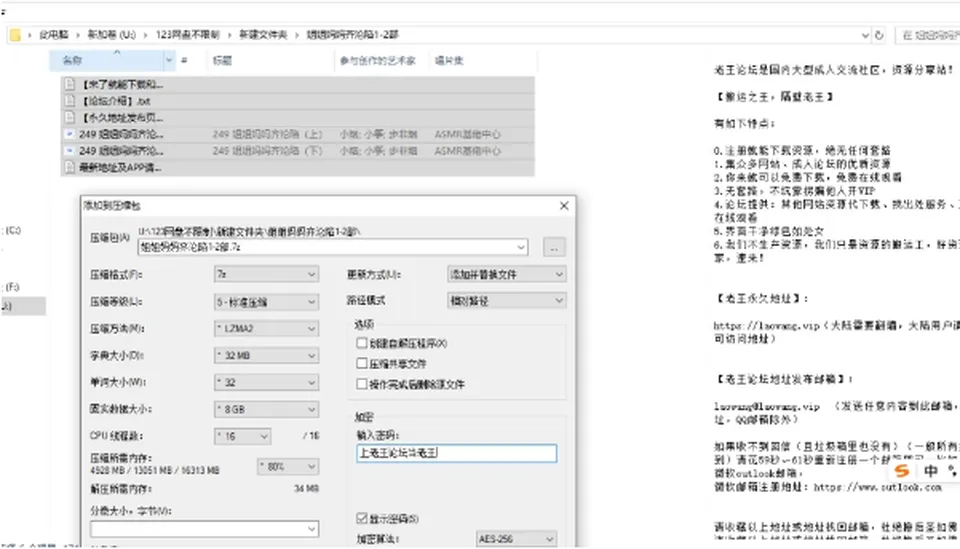Open the split volume size combo box
This screenshot has width=960, height=549.
(204, 529)
